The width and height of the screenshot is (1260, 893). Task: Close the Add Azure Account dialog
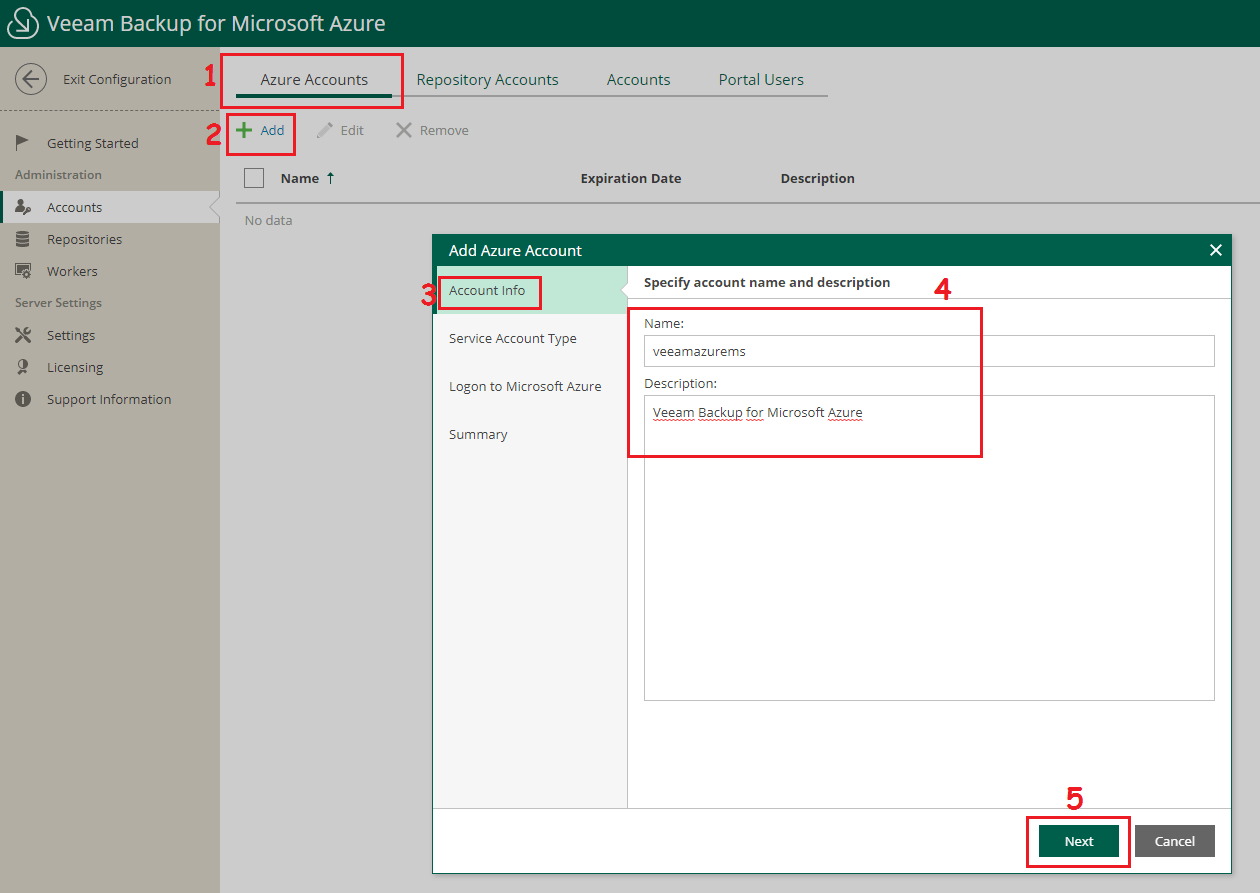(1216, 250)
